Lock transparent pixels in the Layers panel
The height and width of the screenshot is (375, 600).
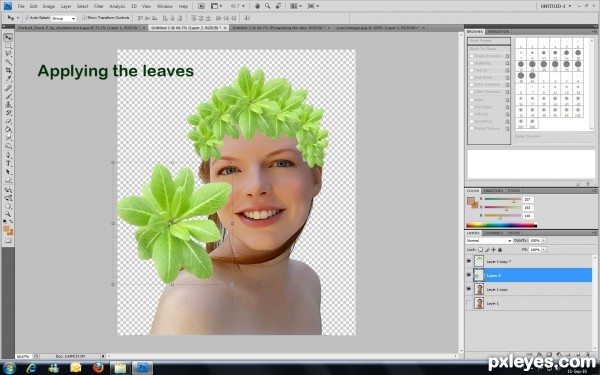tap(481, 249)
